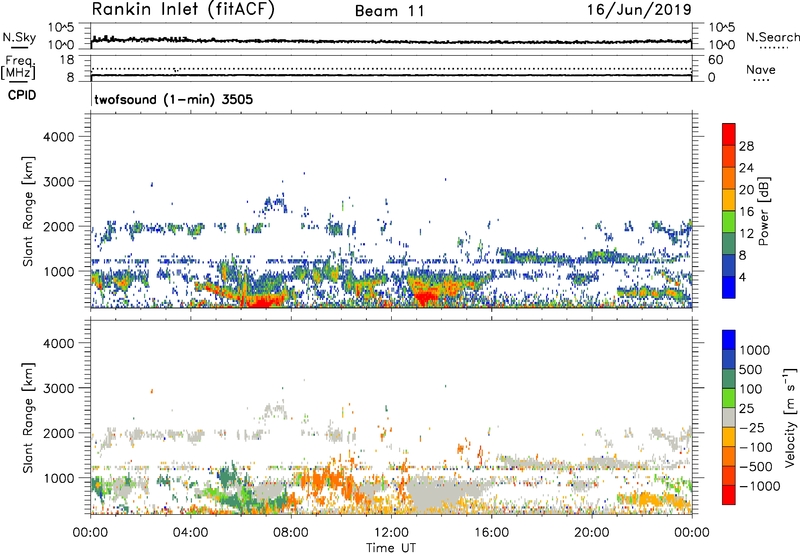Viewport: 800px width, 554px height.
Task: Click the '08:00' time tick label
Action: click(291, 533)
